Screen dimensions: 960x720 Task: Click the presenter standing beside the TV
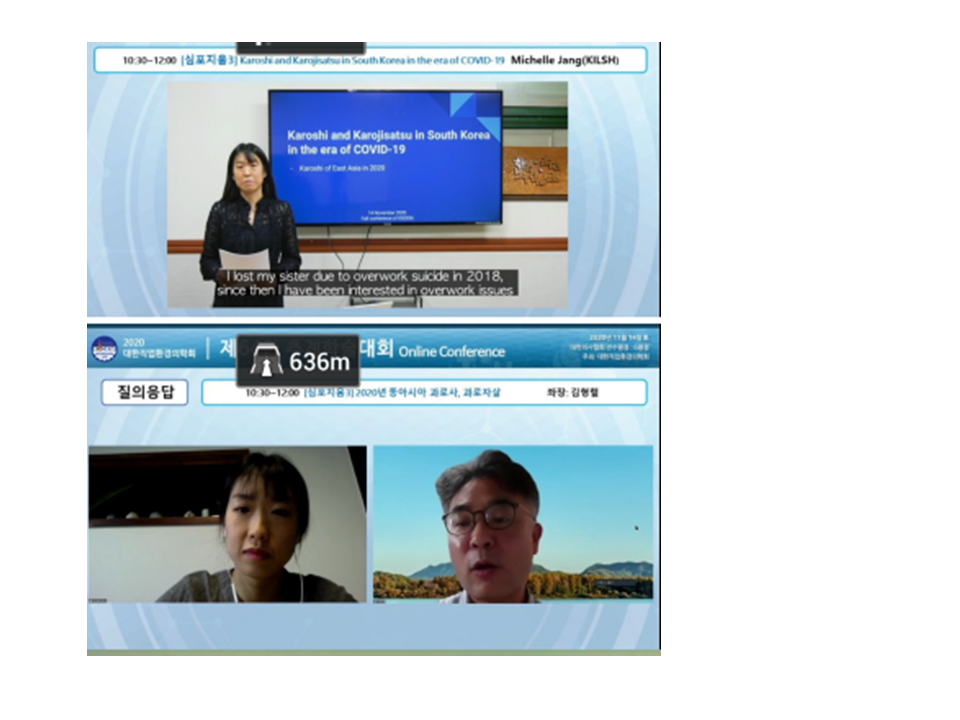248,225
